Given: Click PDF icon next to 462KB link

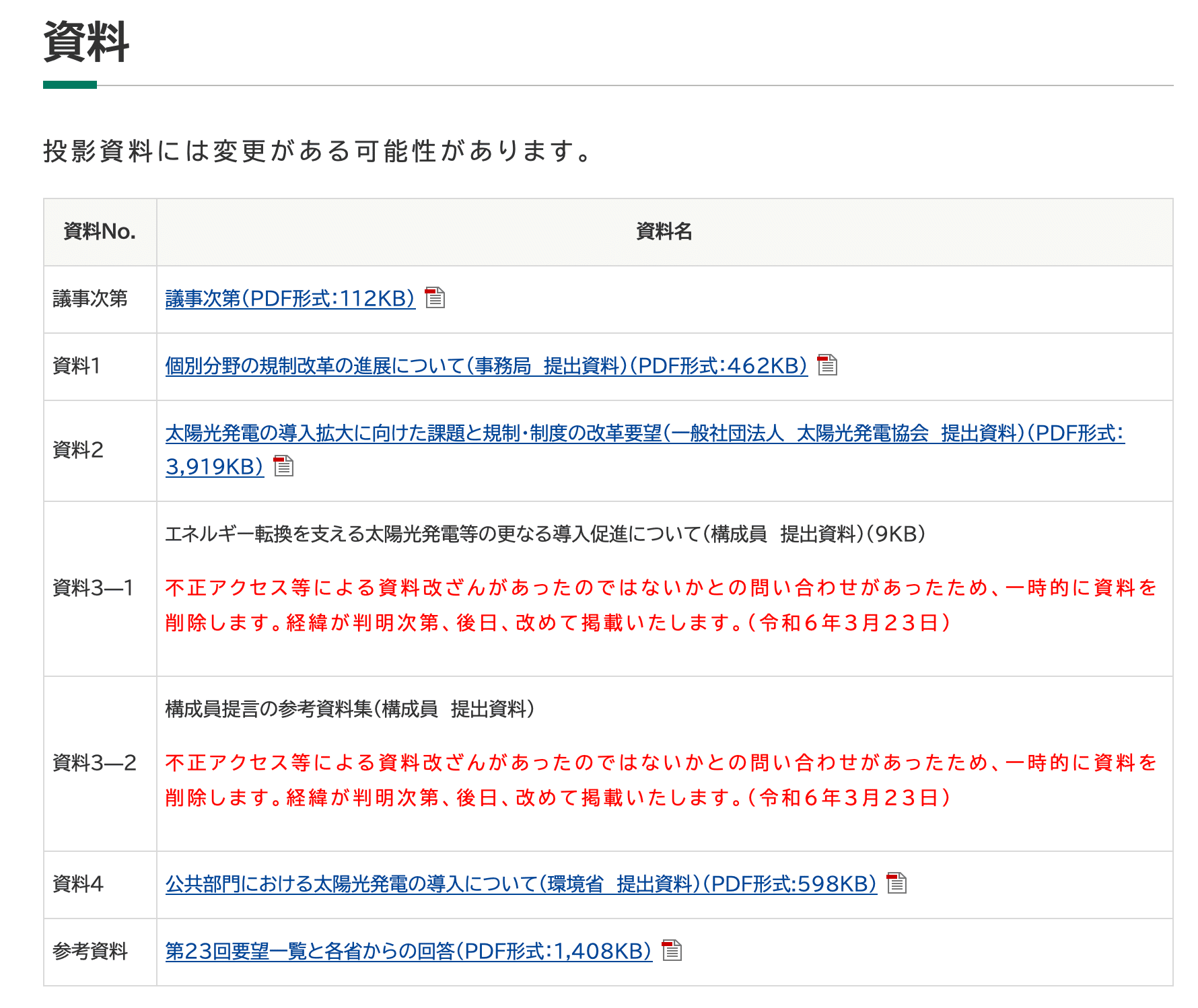Looking at the screenshot, I should coord(827,365).
